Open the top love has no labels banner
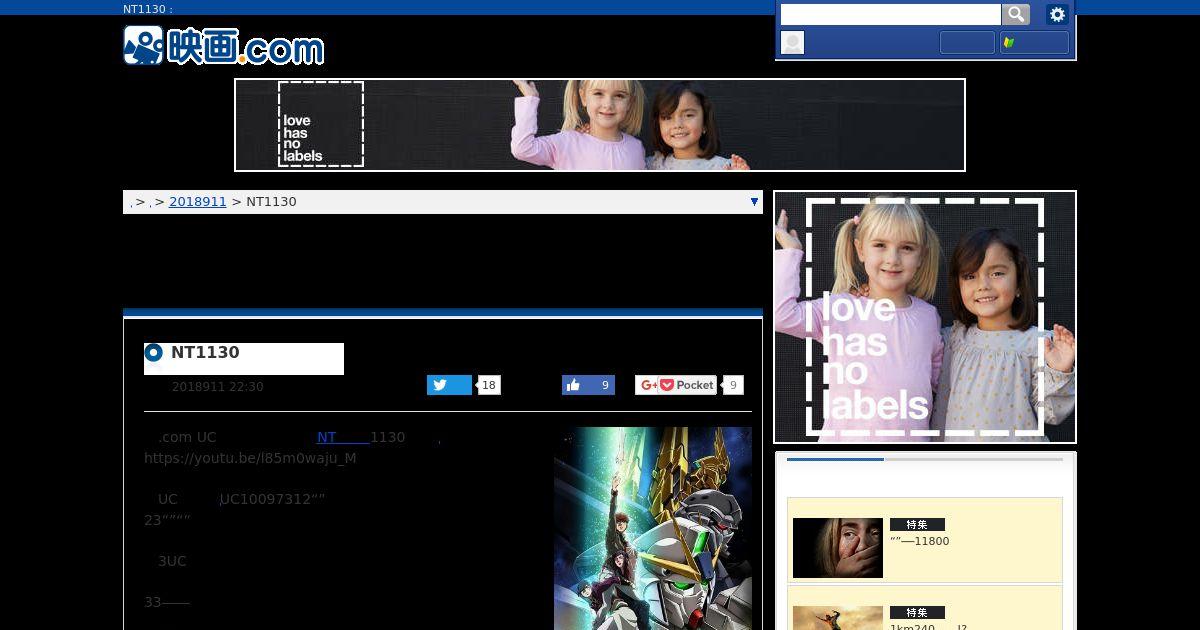The height and width of the screenshot is (630, 1200). [600, 125]
